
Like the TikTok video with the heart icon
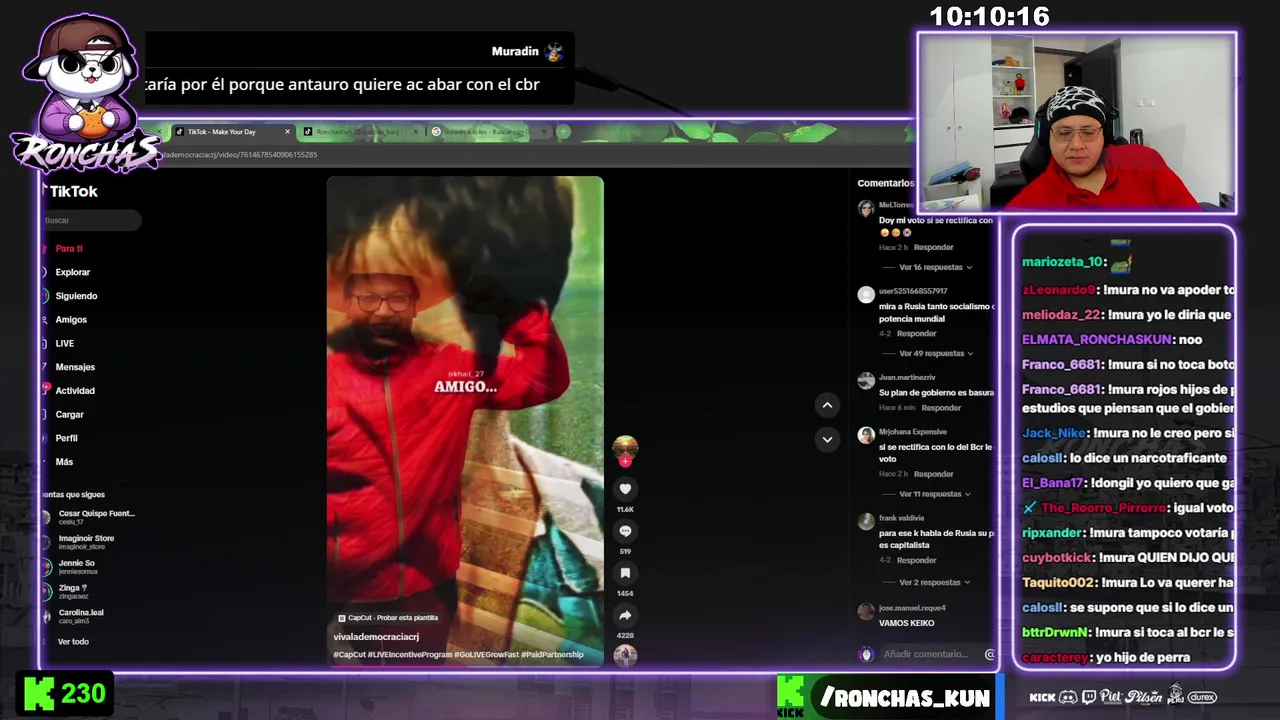[625, 489]
